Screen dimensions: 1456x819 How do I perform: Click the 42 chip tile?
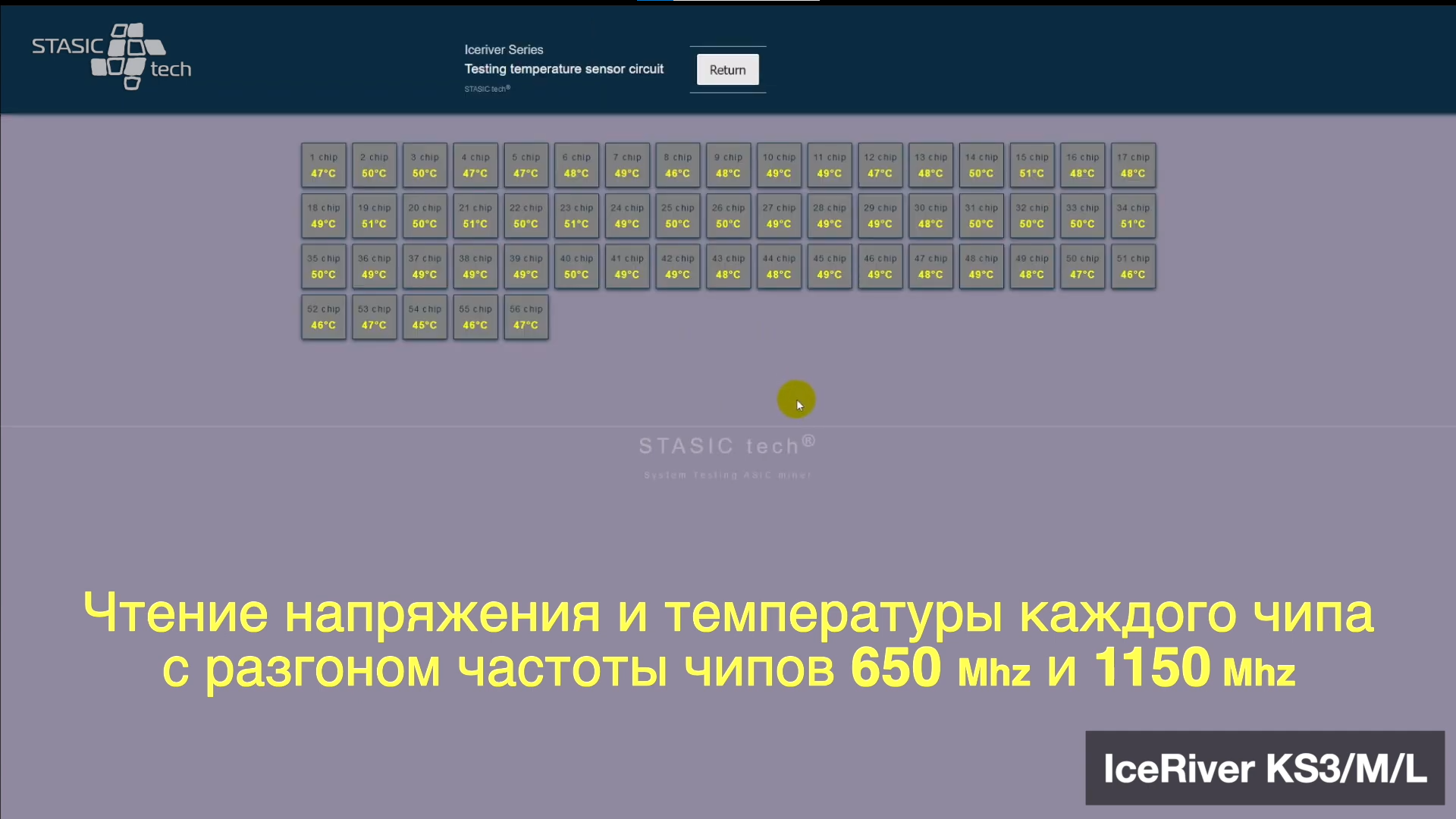coord(678,266)
